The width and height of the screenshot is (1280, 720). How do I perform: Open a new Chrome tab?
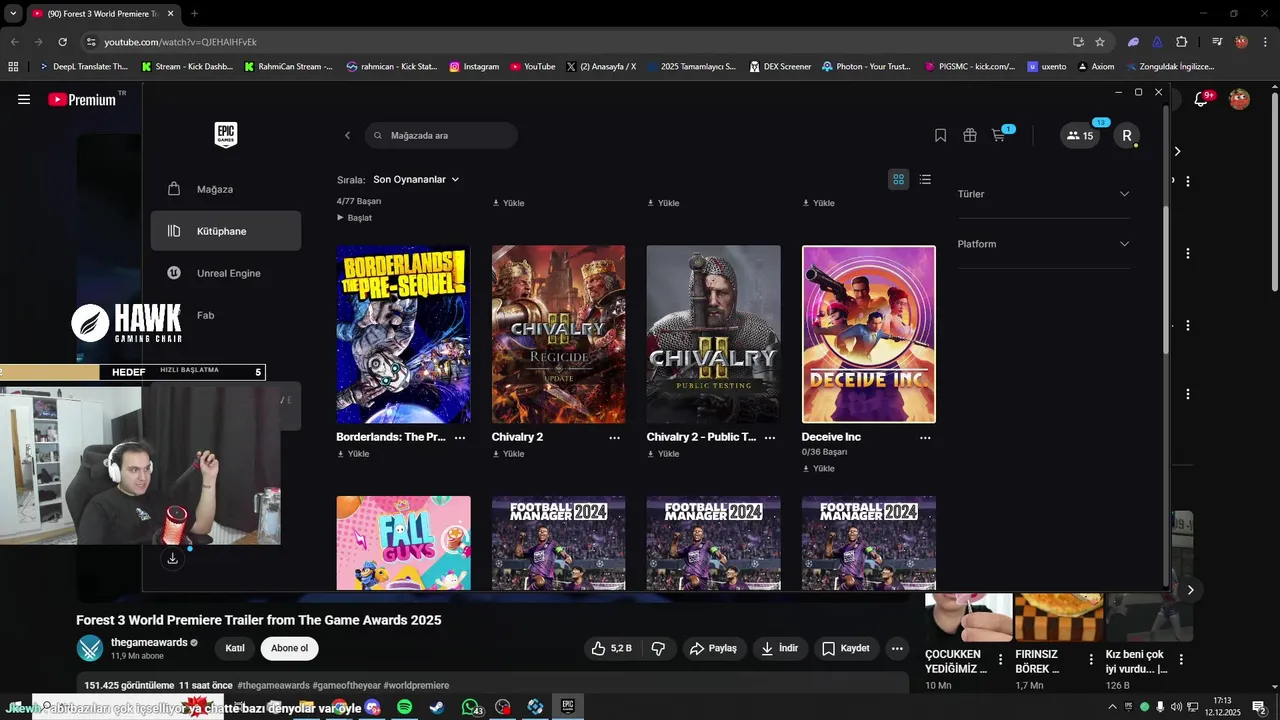(x=194, y=14)
